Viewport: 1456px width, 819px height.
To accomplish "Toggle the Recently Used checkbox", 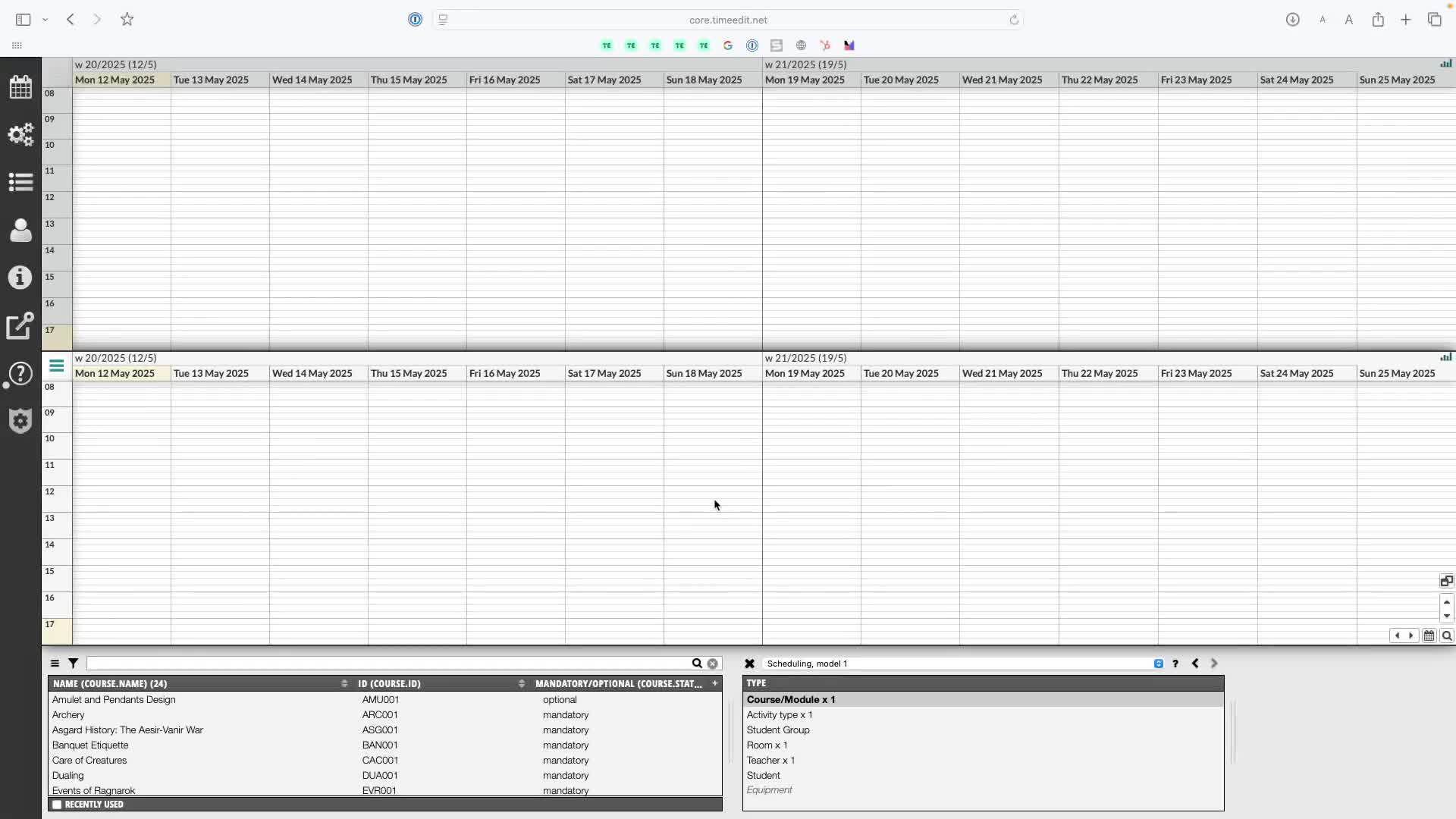I will [x=57, y=805].
